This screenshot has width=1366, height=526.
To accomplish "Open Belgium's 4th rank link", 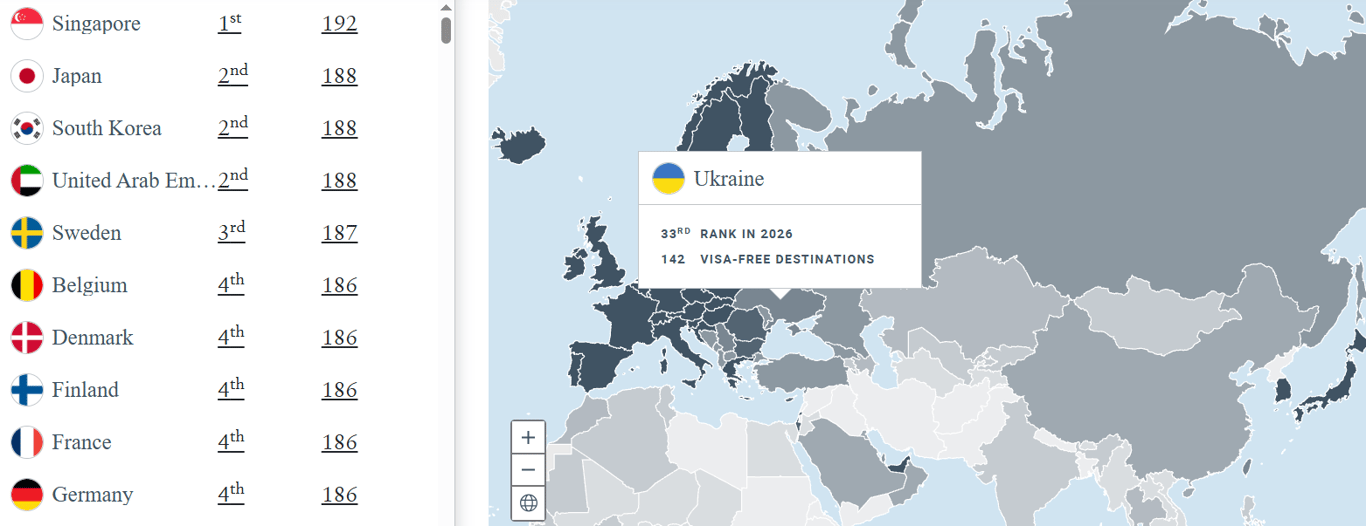I will pos(231,284).
